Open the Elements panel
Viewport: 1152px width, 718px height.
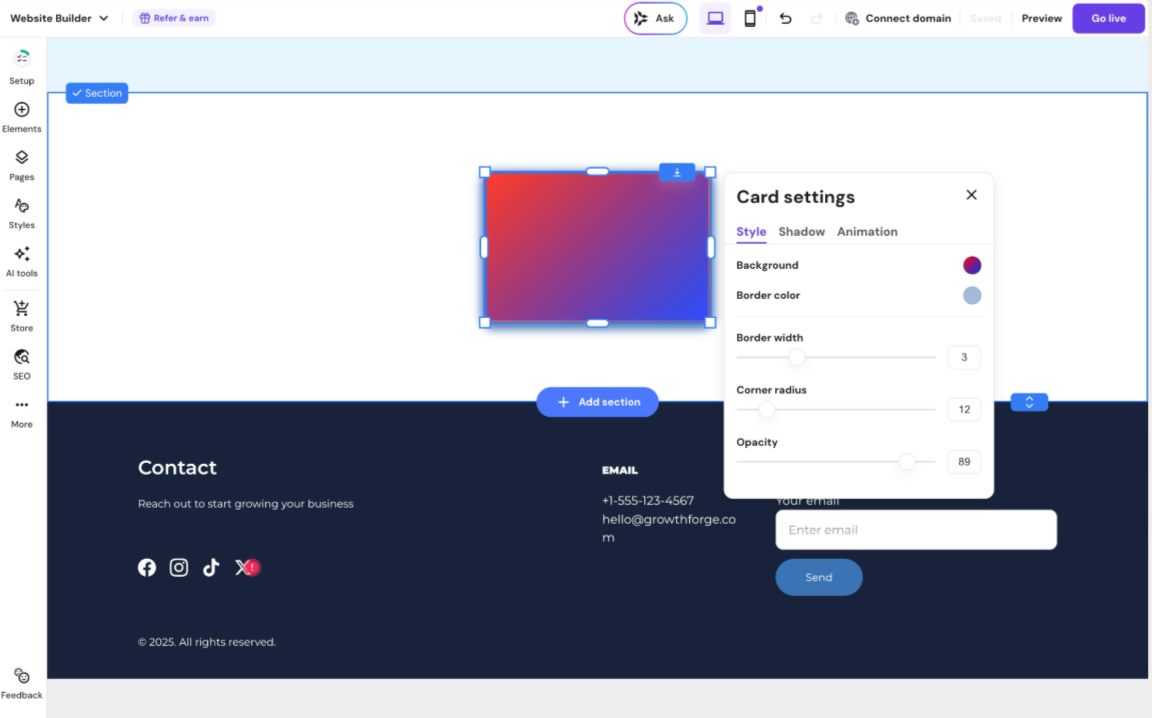point(21,116)
